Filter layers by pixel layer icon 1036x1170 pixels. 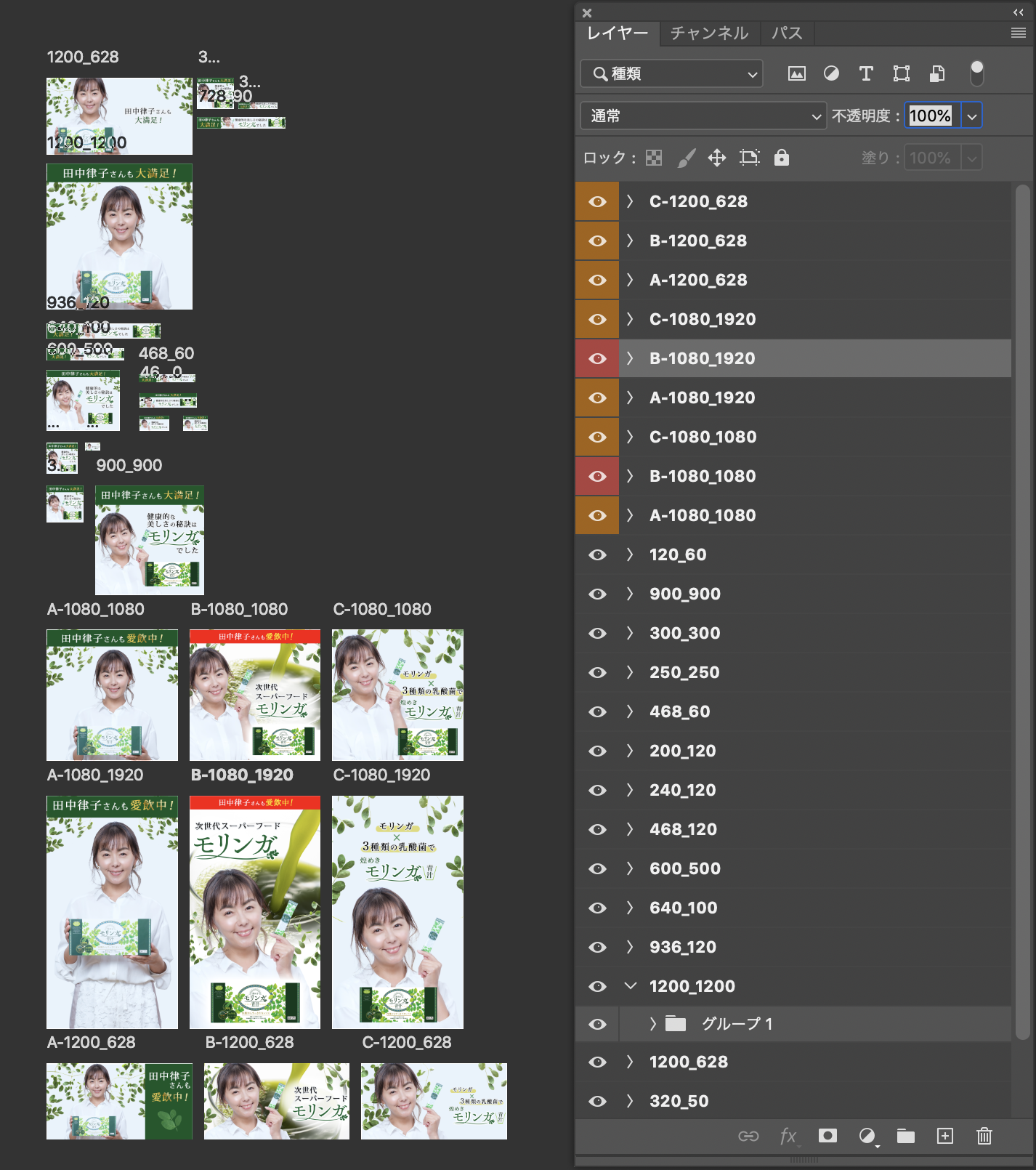point(797,73)
